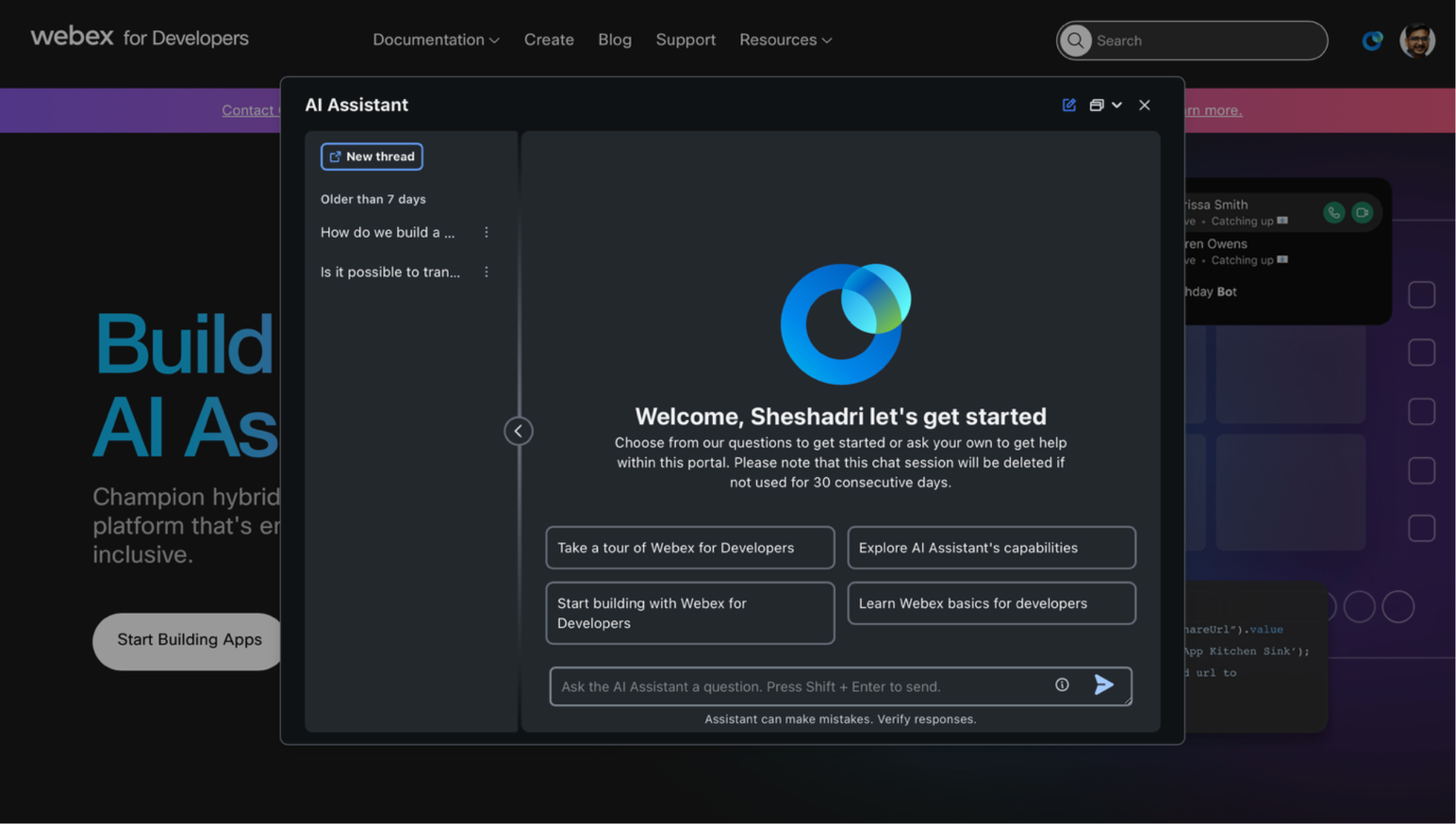
Task: Open AI Assistant icon in top navigation
Action: [1372, 40]
